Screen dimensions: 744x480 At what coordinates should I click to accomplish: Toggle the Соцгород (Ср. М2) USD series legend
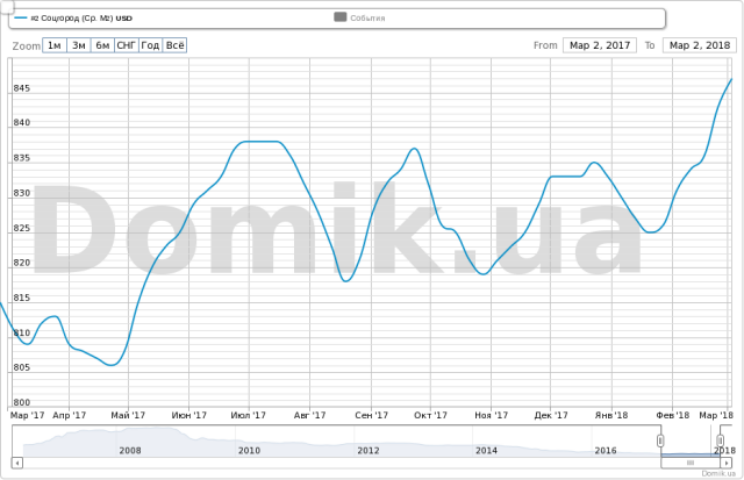(74, 18)
